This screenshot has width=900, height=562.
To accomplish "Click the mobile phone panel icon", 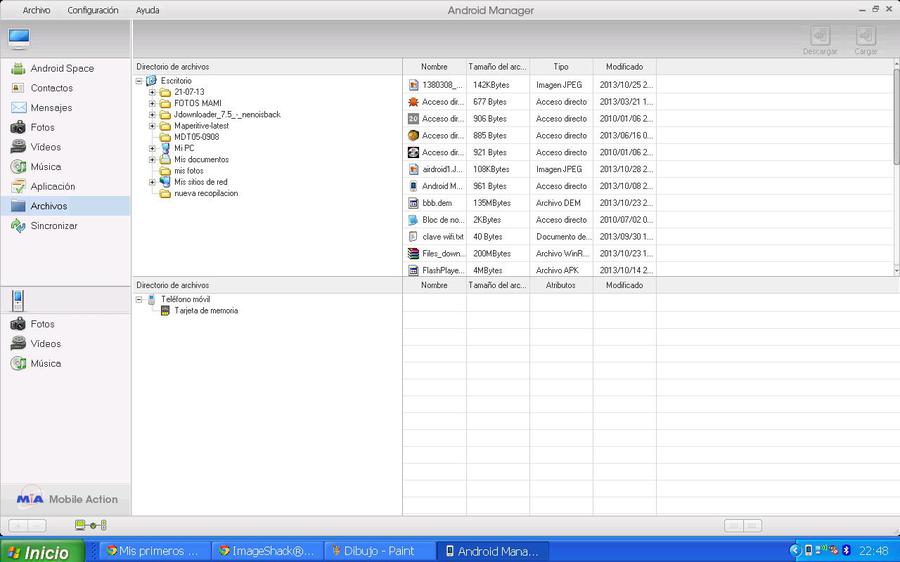I will point(18,300).
